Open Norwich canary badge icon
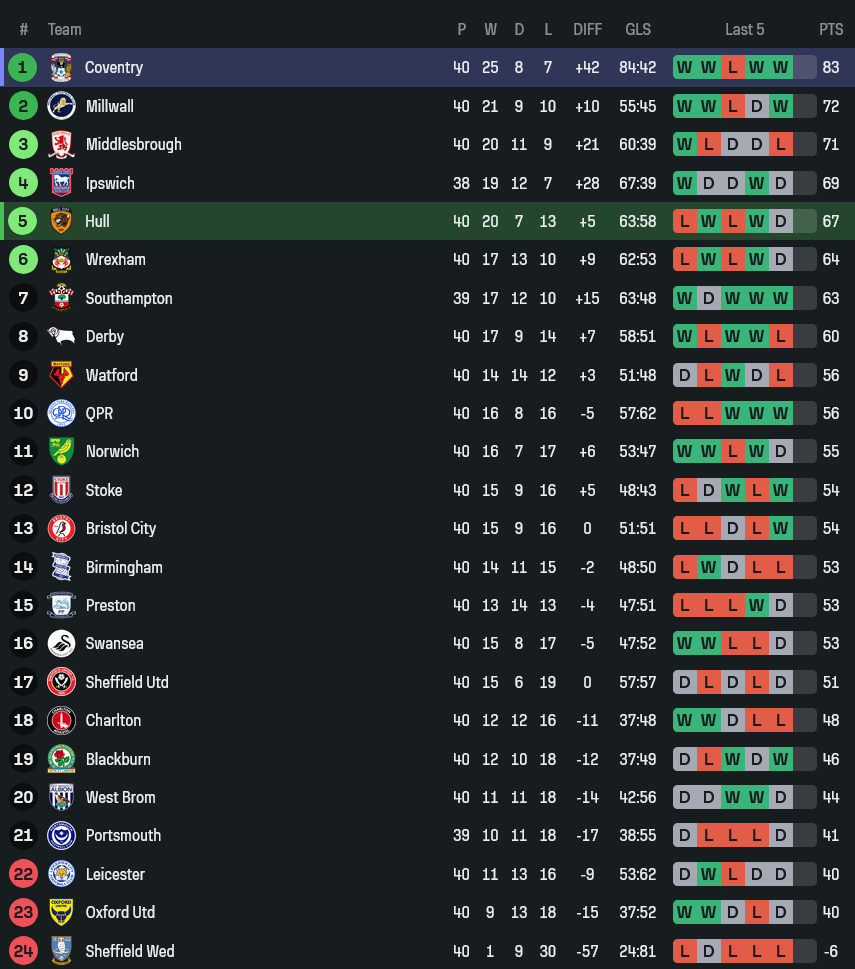The height and width of the screenshot is (969, 855). [x=61, y=451]
